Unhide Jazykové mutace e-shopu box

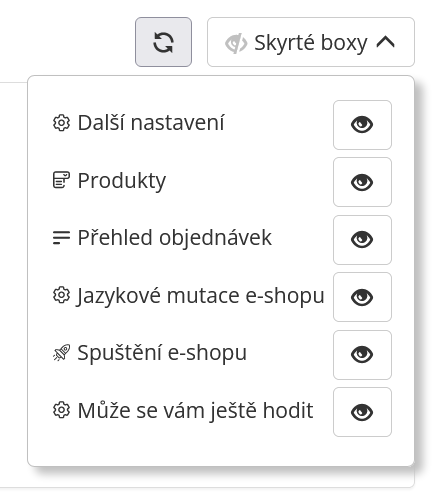tap(362, 297)
